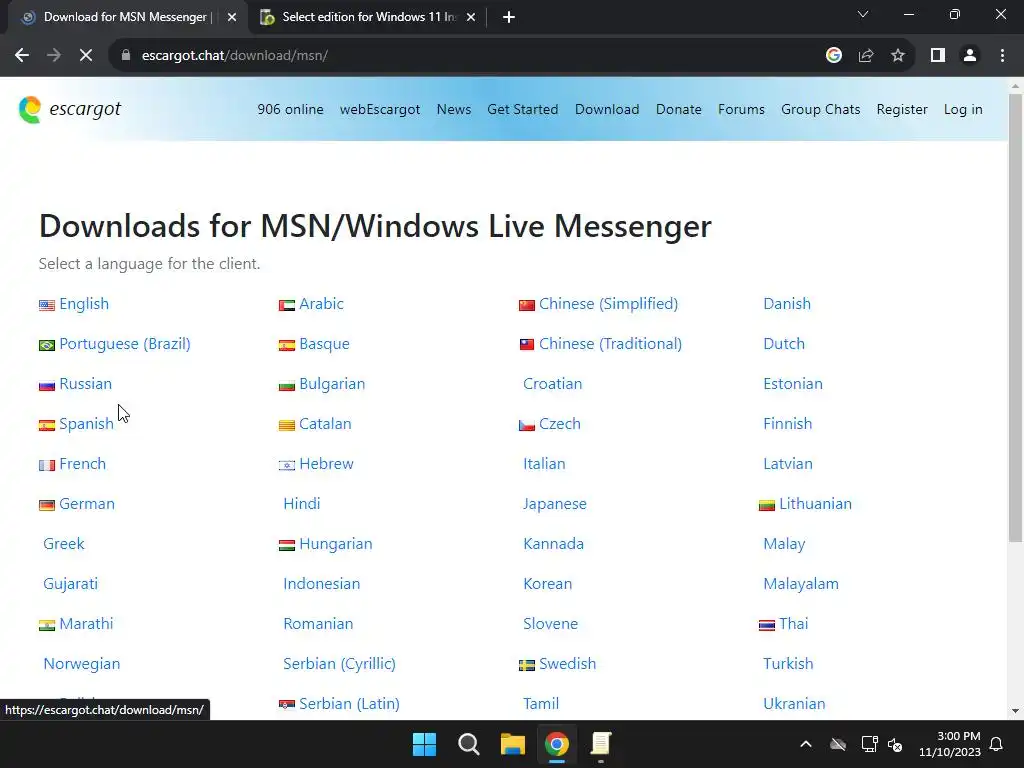The height and width of the screenshot is (768, 1024).
Task: Select the Danish language link
Action: coord(787,304)
